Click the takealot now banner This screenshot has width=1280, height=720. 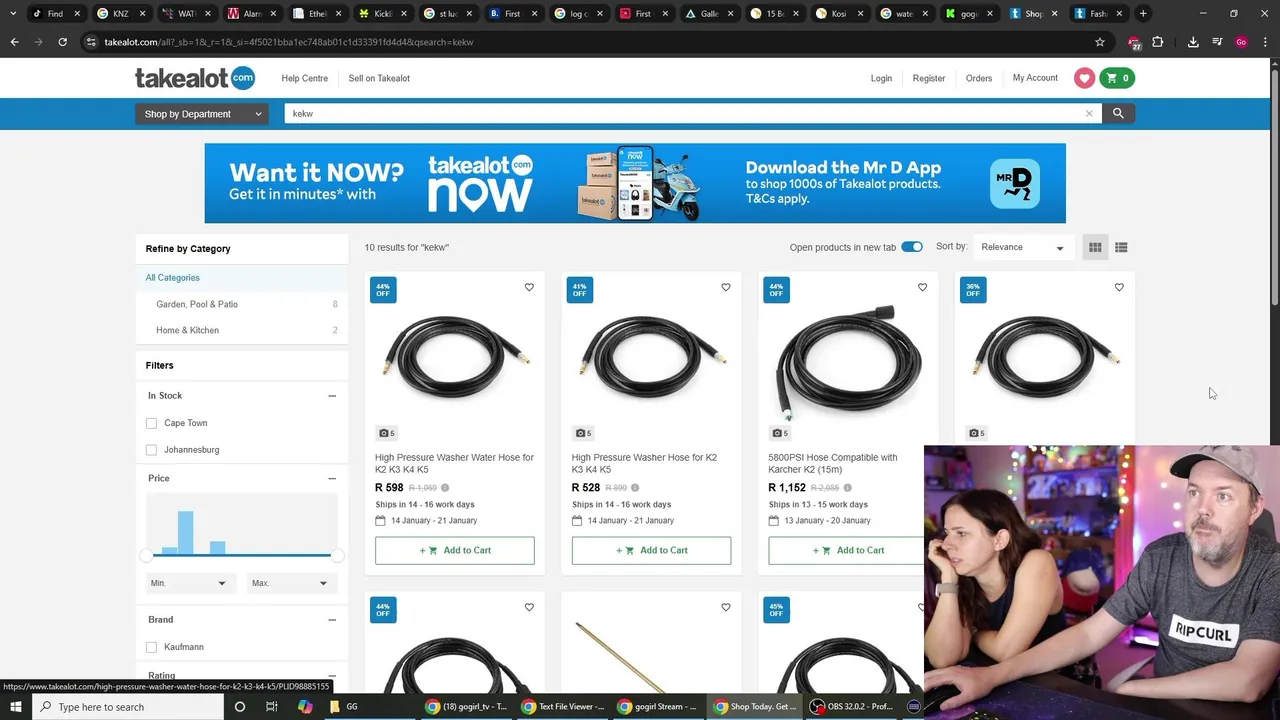click(x=635, y=183)
